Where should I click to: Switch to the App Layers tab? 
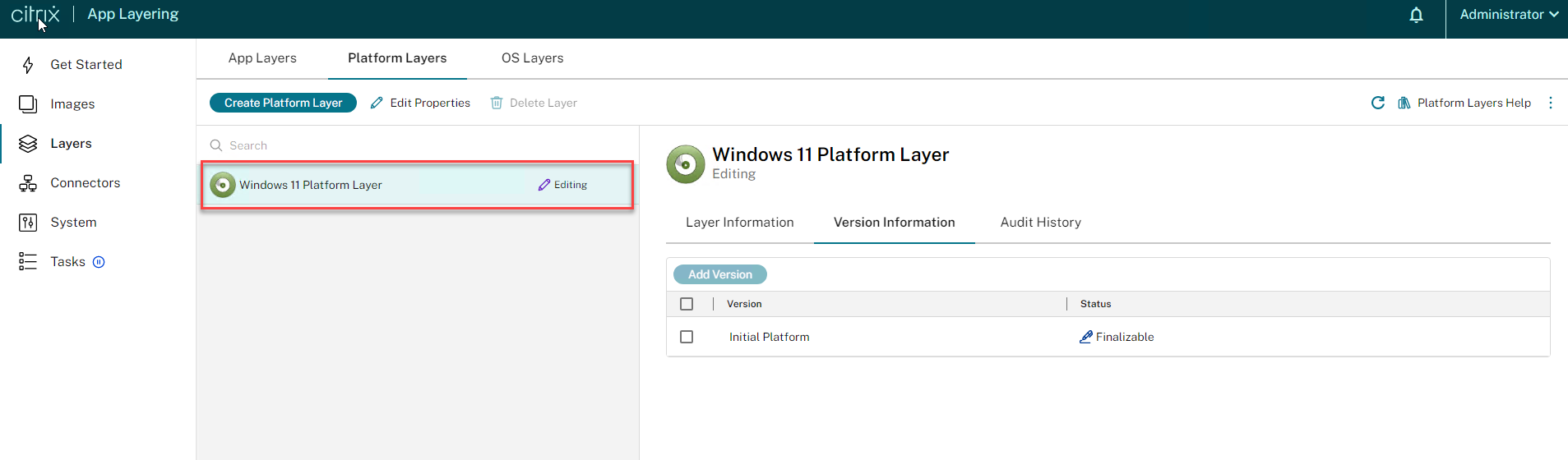(262, 58)
